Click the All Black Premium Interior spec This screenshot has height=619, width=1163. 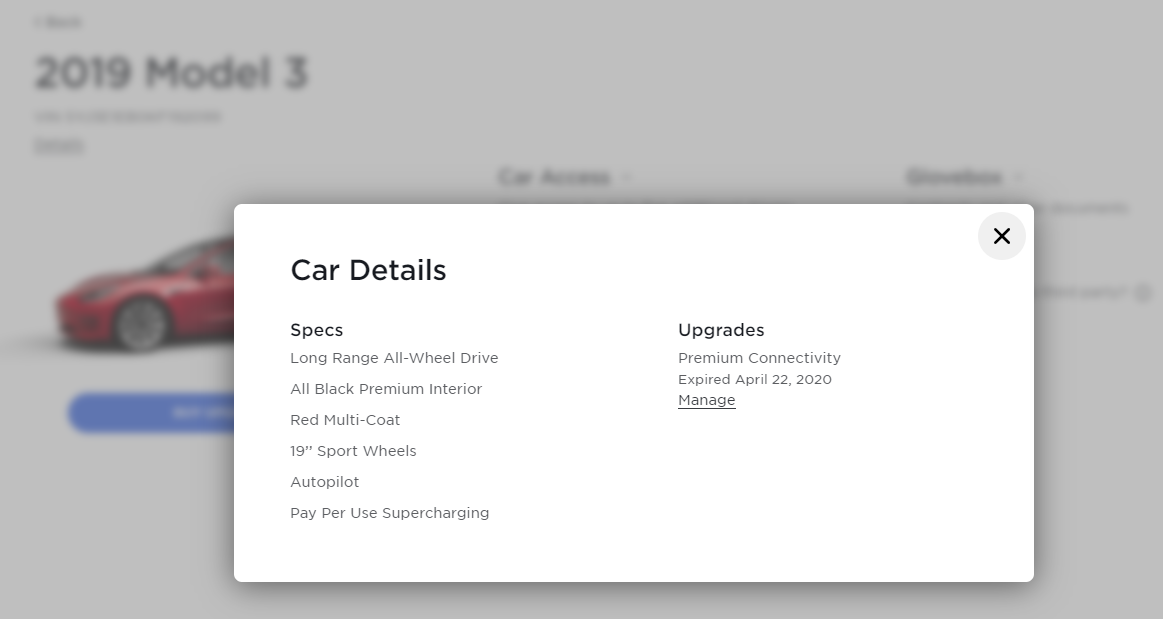[x=386, y=389]
